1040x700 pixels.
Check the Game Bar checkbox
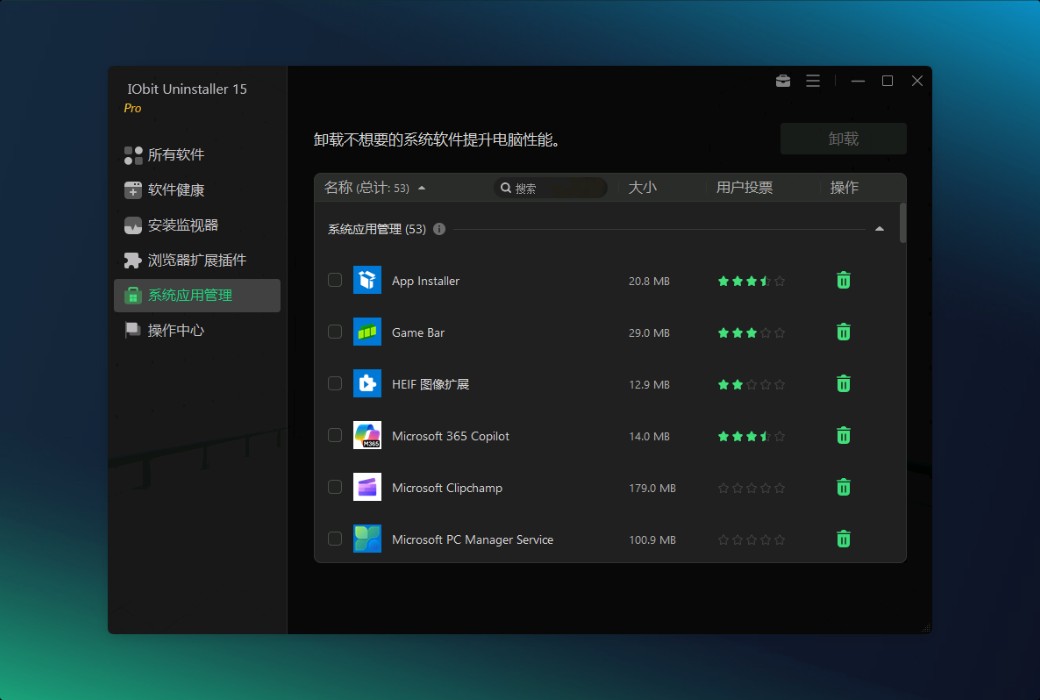coord(335,332)
